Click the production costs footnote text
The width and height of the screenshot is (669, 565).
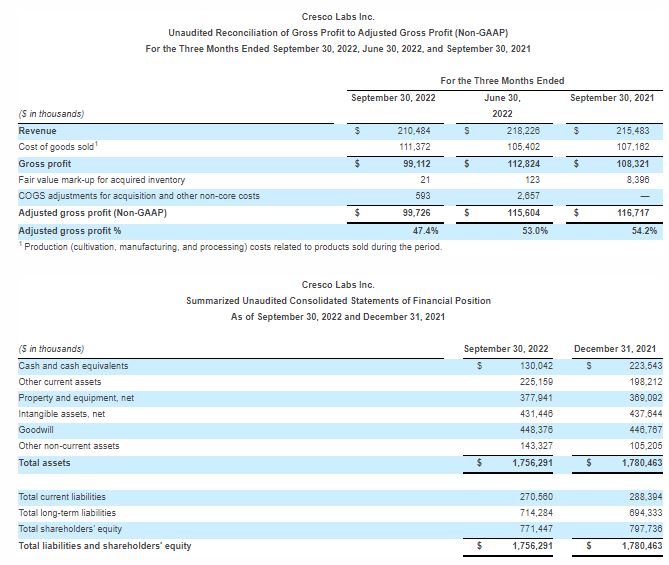pos(230,247)
